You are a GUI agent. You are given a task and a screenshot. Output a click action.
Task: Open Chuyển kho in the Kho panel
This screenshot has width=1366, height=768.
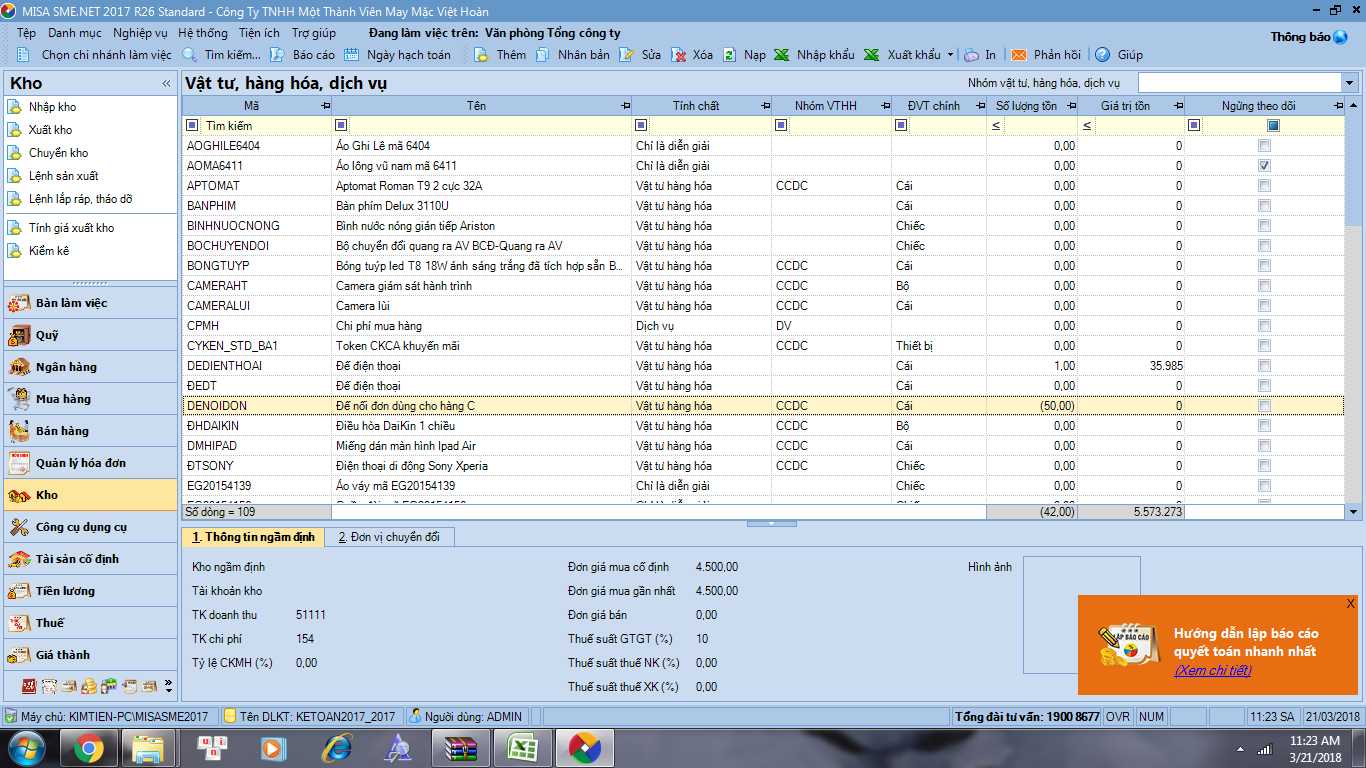tap(58, 153)
